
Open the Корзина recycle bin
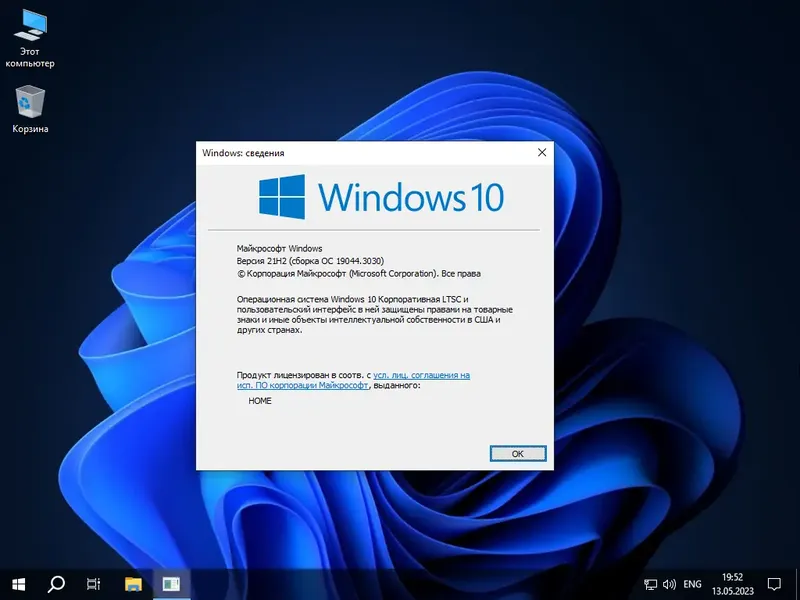coord(28,105)
